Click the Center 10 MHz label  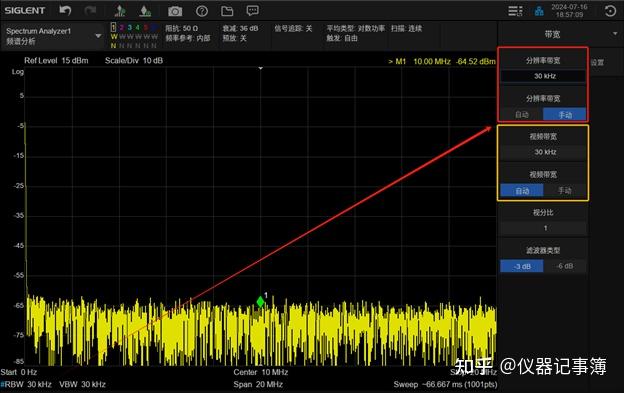click(x=261, y=372)
